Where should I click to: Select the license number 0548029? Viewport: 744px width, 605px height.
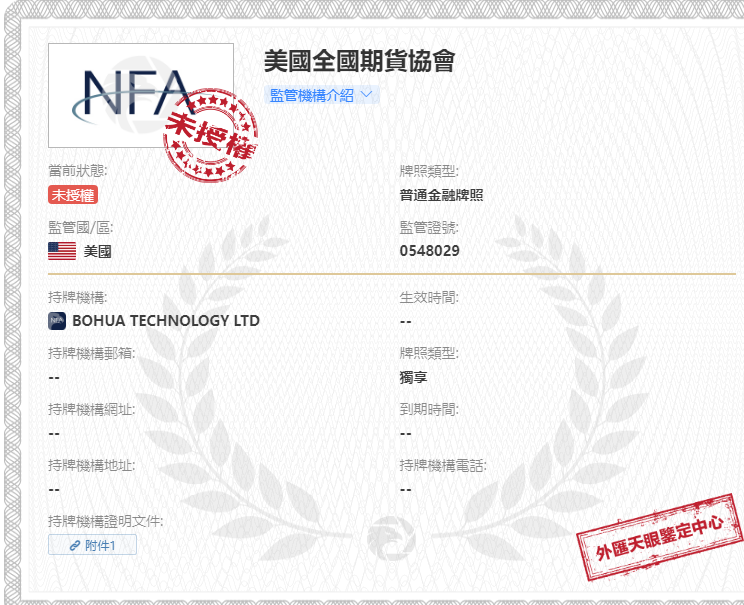pos(429,251)
